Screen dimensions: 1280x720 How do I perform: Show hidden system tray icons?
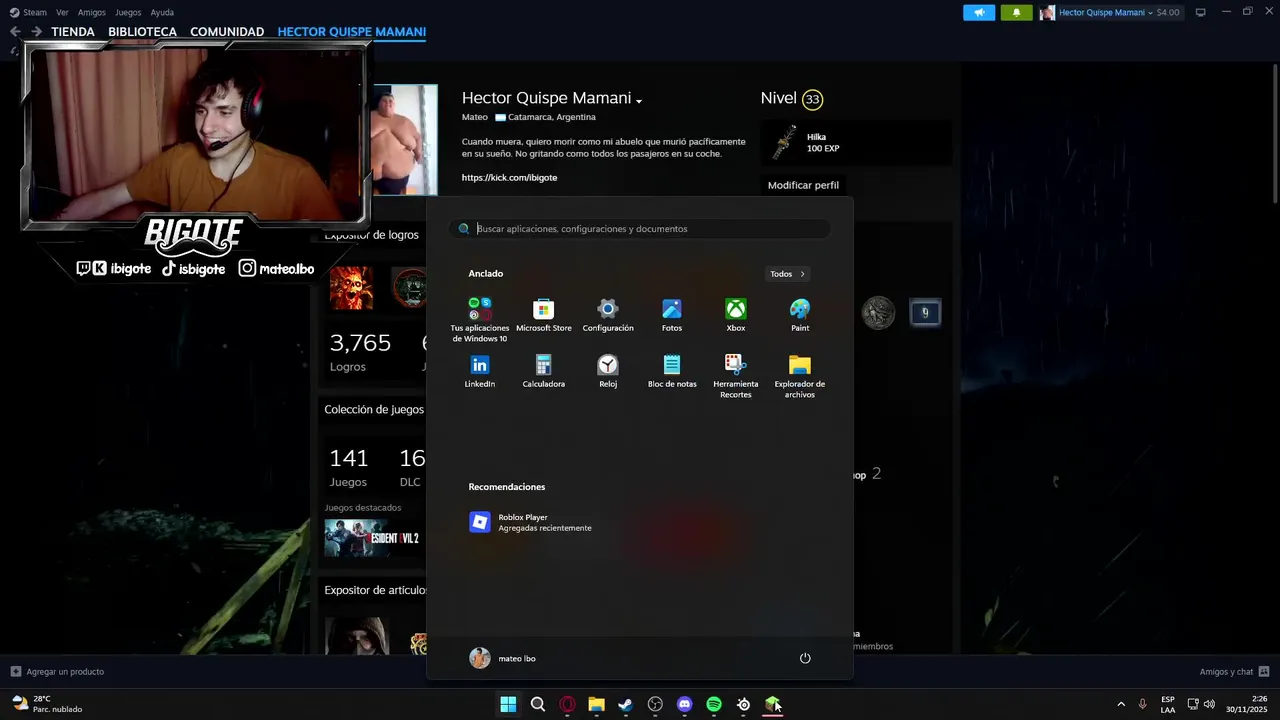tap(1120, 705)
